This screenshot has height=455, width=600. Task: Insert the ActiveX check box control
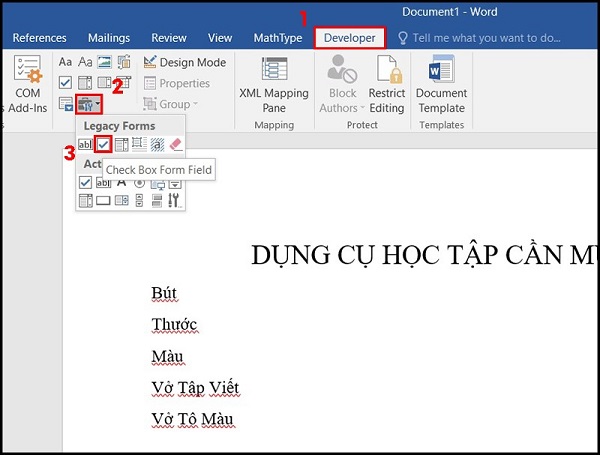click(85, 182)
